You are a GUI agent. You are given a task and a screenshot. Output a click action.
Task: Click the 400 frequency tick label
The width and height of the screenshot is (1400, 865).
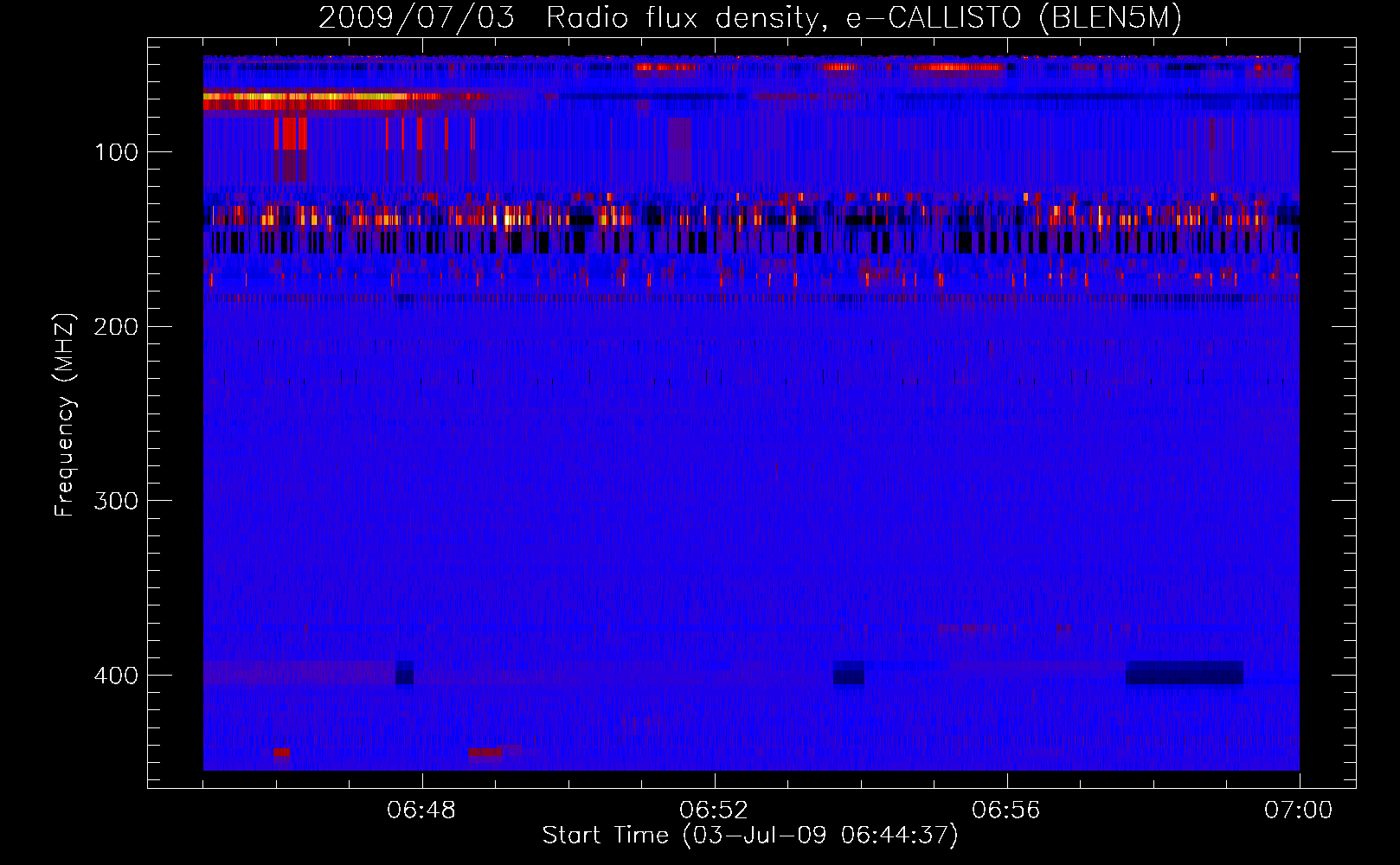(117, 676)
